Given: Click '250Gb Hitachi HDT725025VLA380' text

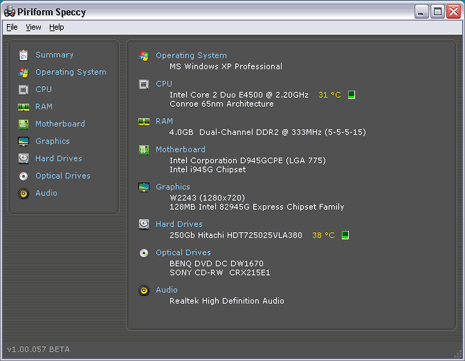Looking at the screenshot, I should point(236,235).
